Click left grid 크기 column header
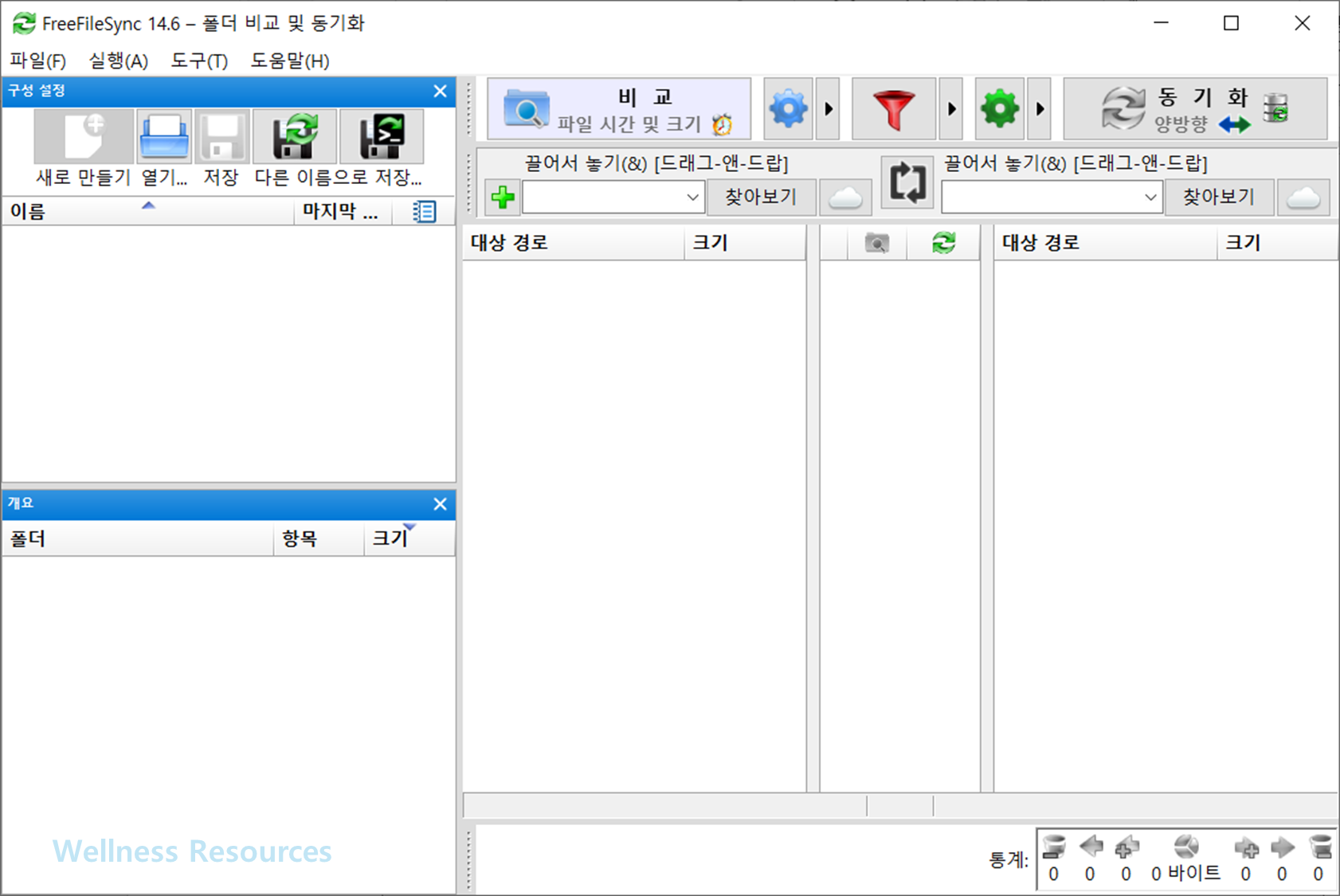The height and width of the screenshot is (896, 1340). 745,243
